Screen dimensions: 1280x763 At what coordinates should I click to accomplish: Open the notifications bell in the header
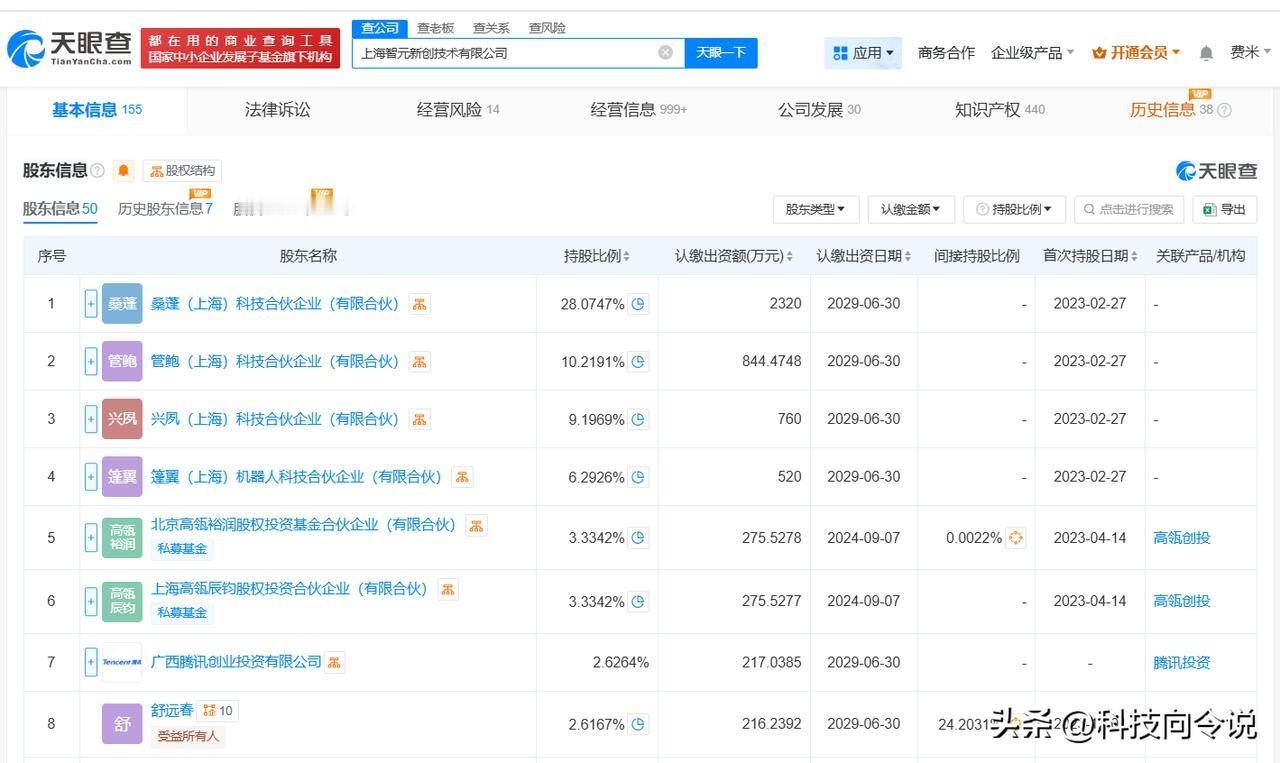1206,53
